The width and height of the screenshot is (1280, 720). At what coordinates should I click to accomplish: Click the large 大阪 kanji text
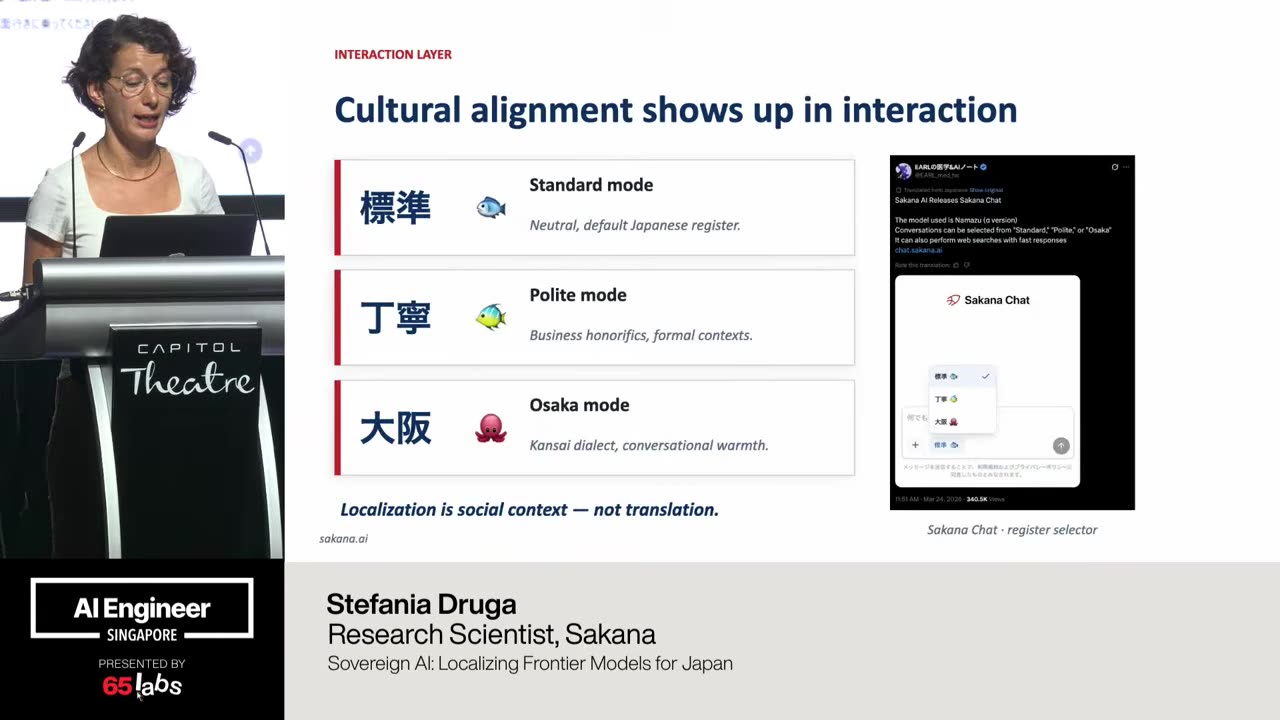point(395,428)
